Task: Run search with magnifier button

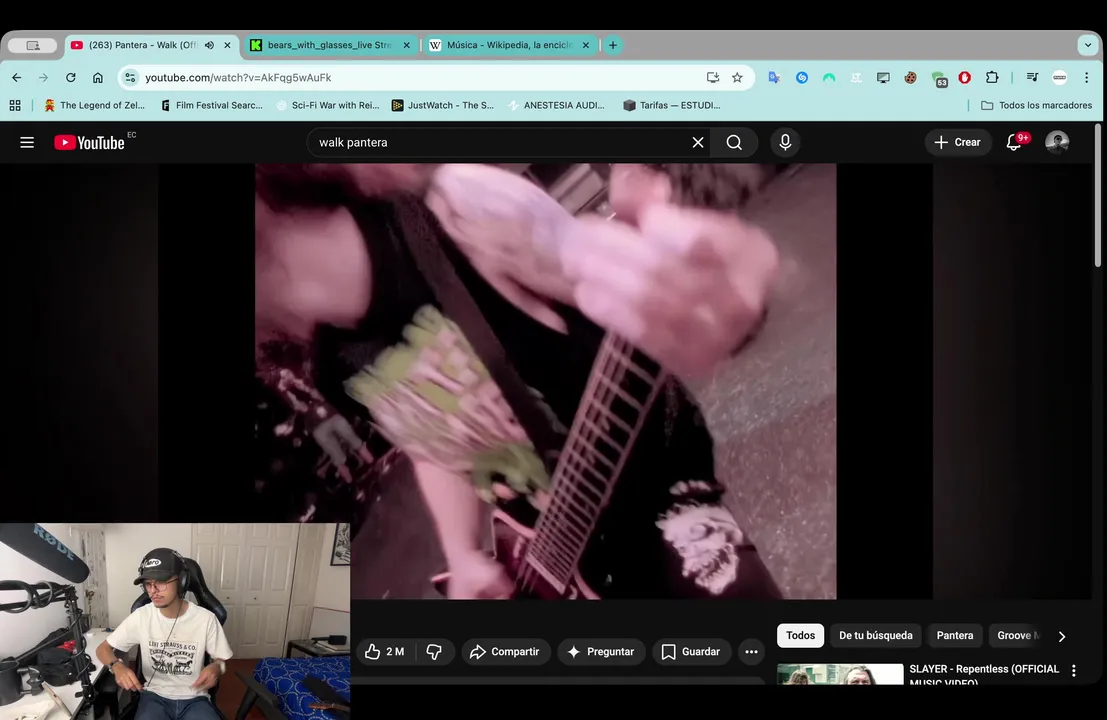Action: (x=734, y=143)
